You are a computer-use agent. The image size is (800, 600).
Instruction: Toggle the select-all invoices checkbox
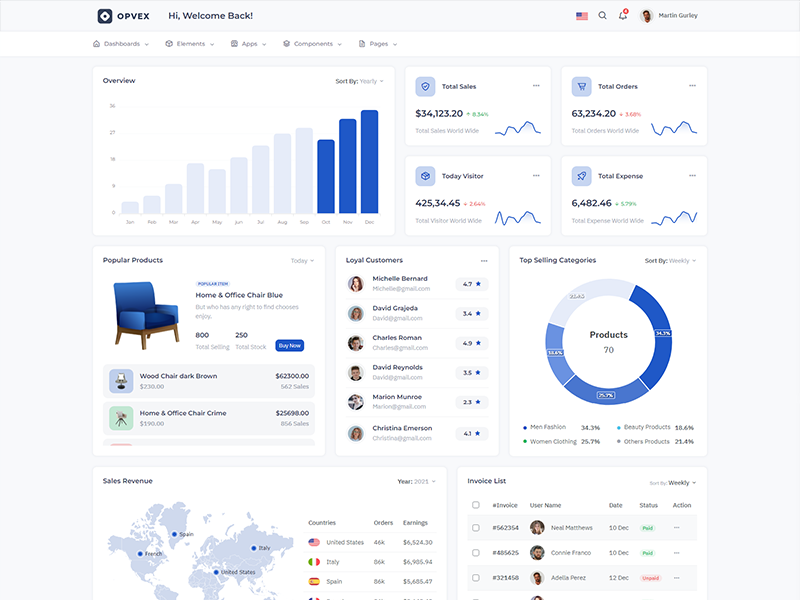[x=476, y=505]
